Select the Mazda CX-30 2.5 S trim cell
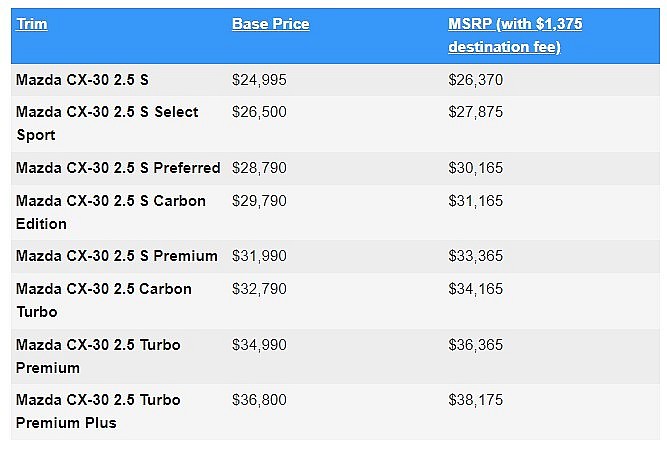Image resolution: width=667 pixels, height=450 pixels. tap(82, 78)
